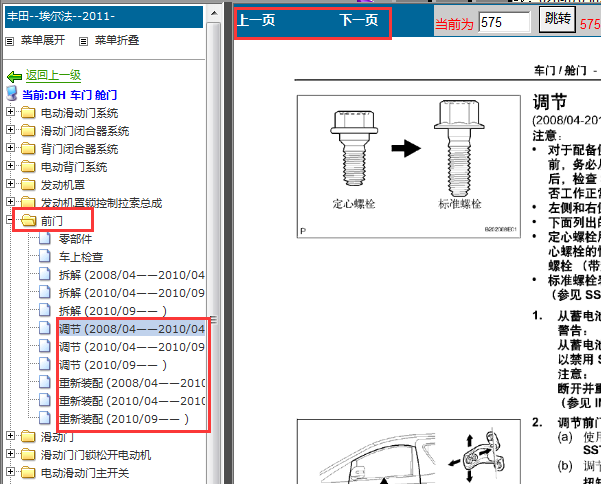Click the centering bolt and standard bolt illustration
601x484 pixels.
tap(409, 166)
